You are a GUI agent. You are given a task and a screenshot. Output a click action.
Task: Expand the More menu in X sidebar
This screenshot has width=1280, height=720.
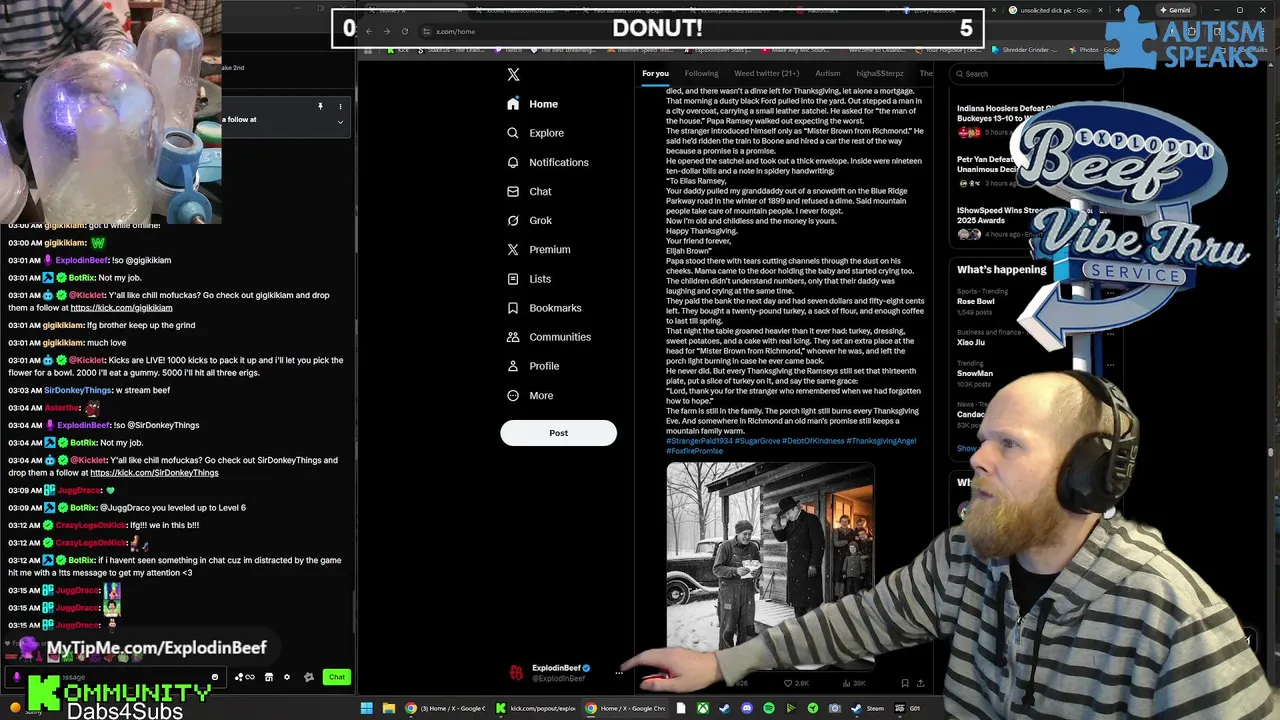[x=529, y=395]
